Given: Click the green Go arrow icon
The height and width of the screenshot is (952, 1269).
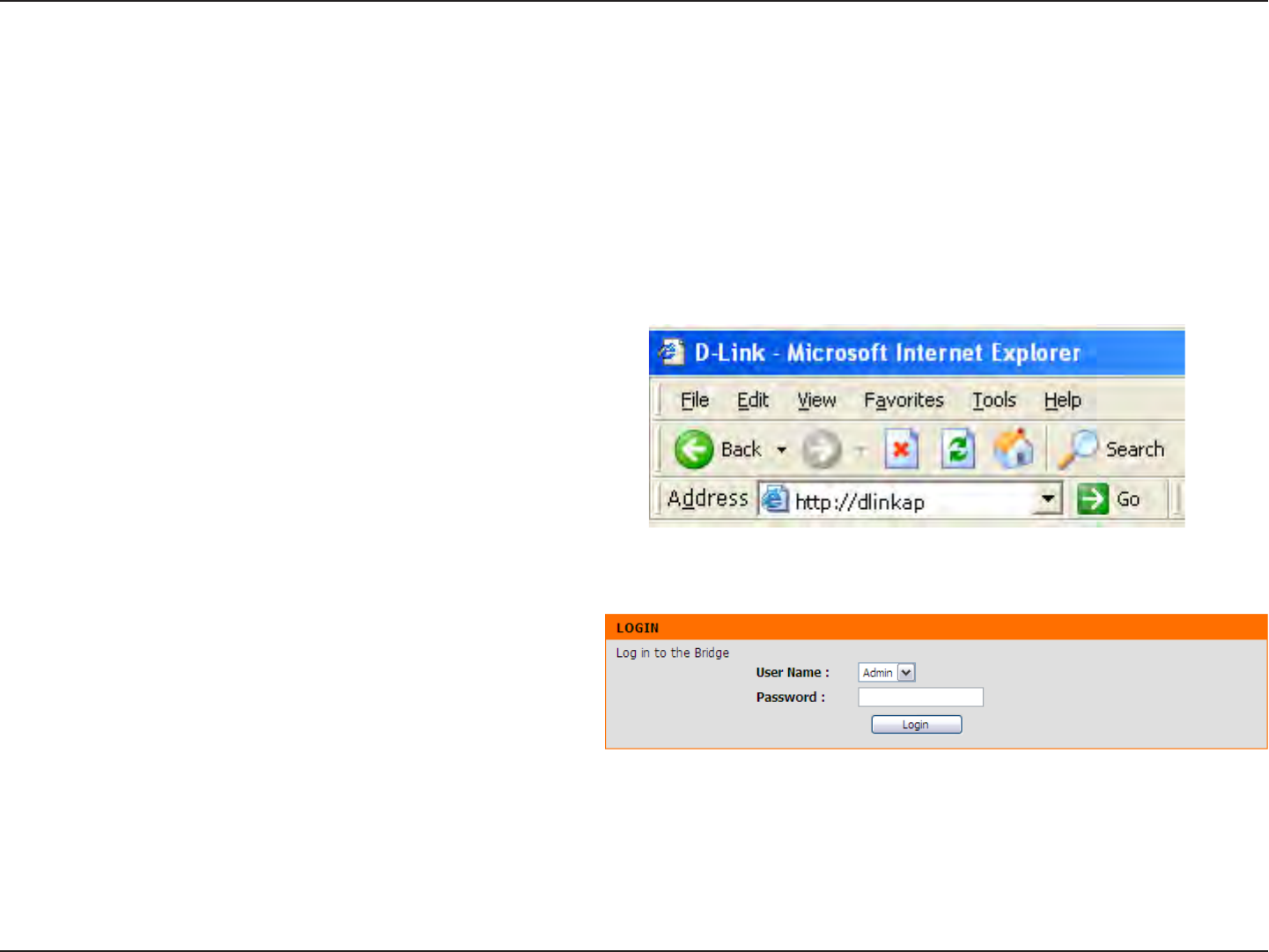Looking at the screenshot, I should coord(1093,499).
